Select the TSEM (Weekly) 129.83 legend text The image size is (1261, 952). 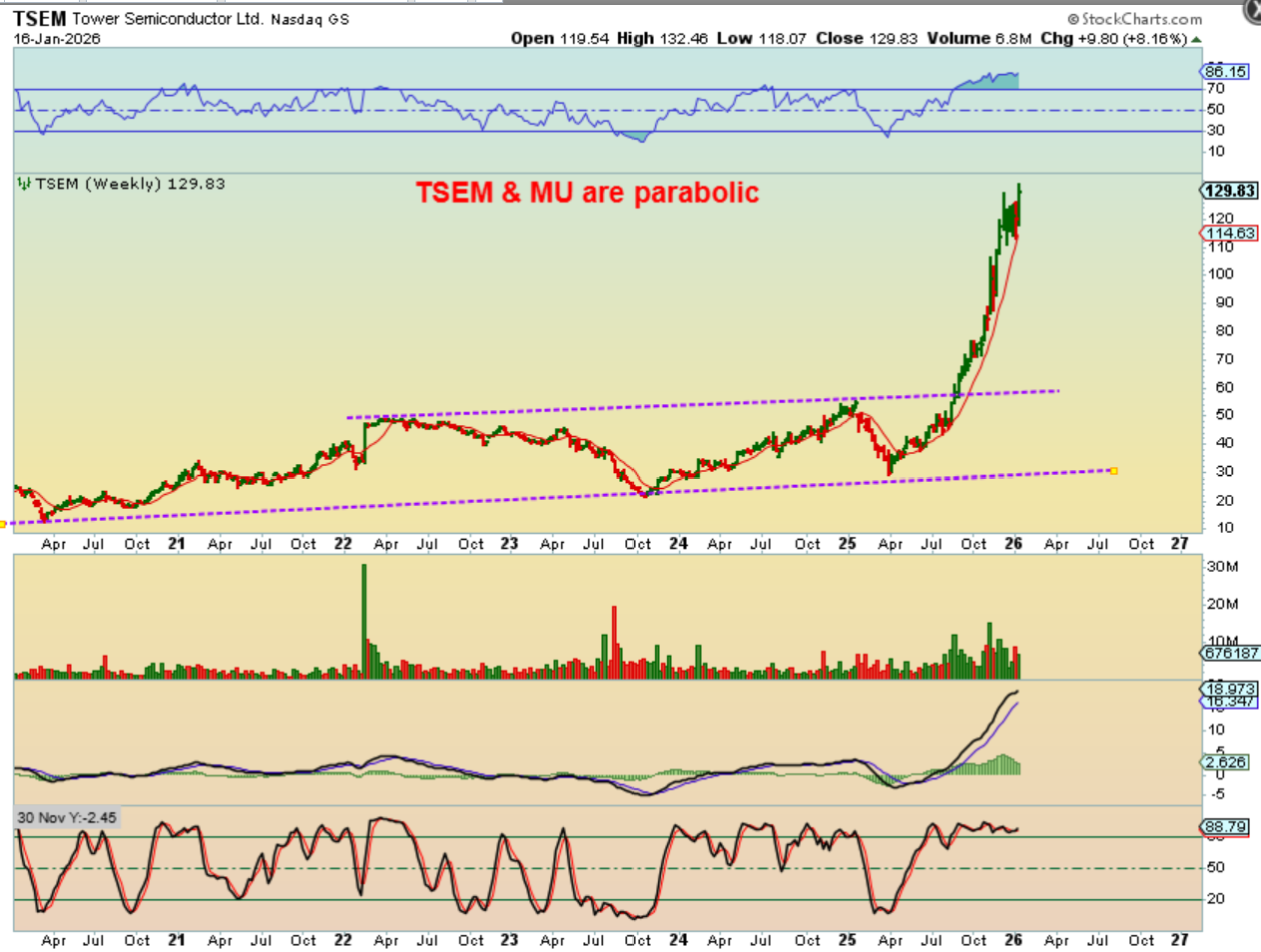(130, 184)
